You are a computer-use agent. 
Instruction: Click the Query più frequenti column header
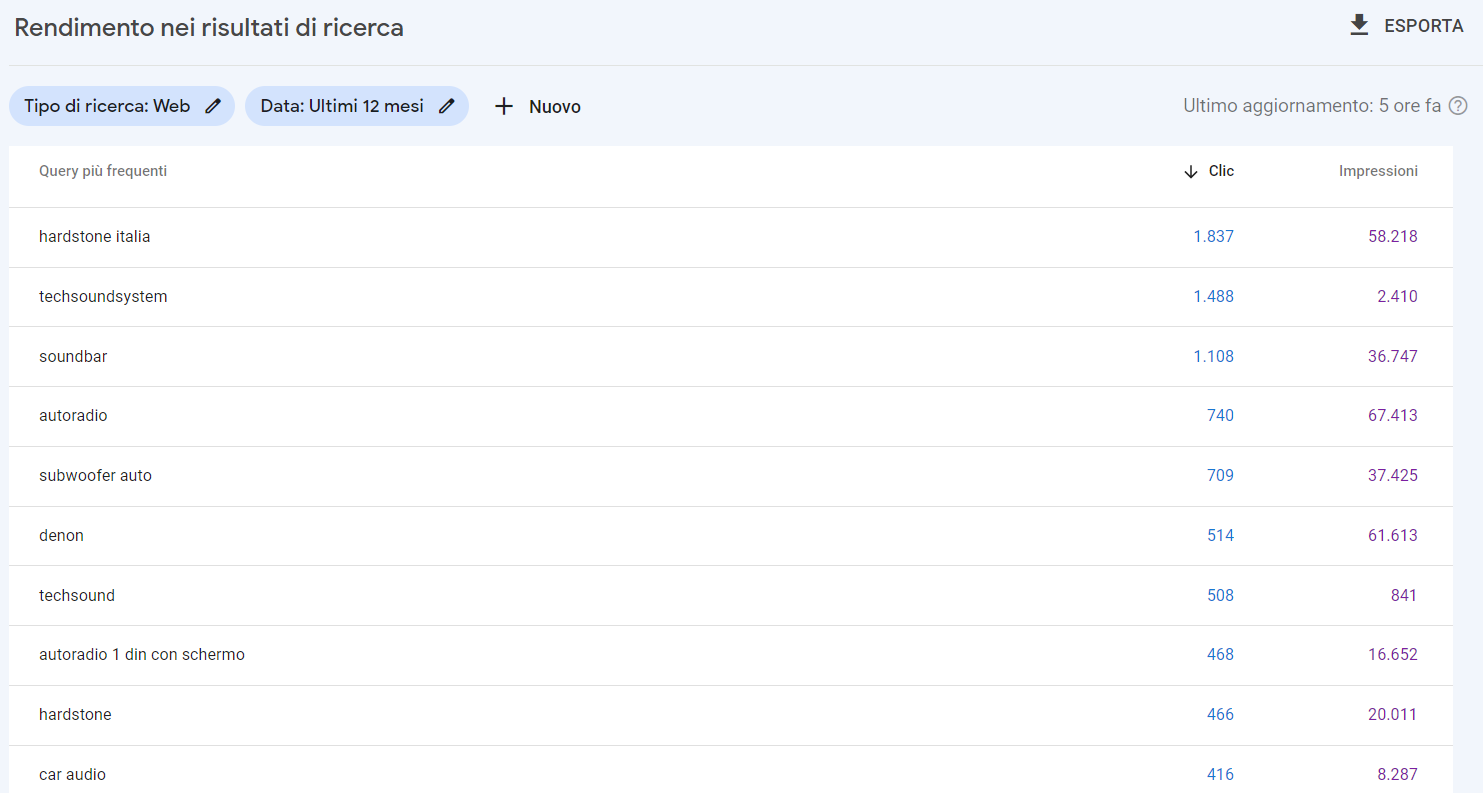click(103, 171)
